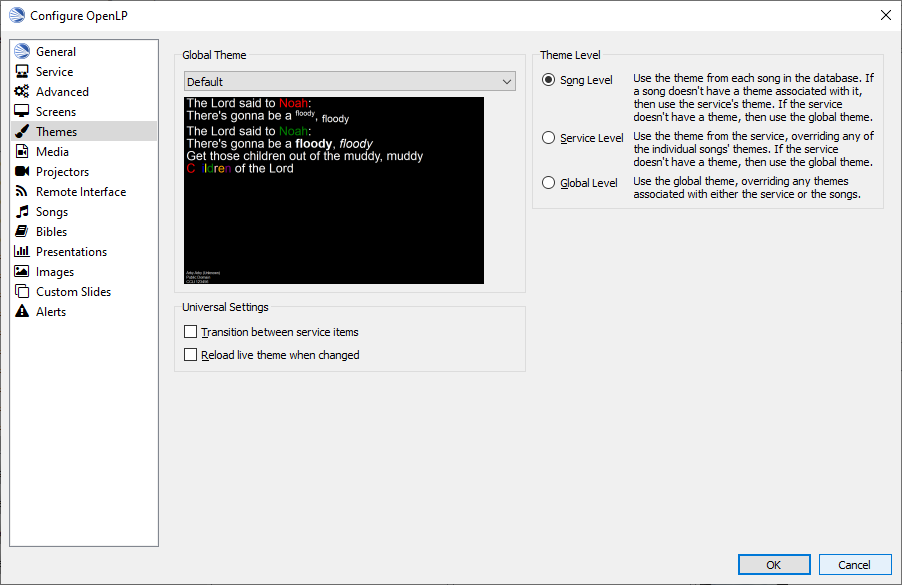Click the Cancel button

click(x=855, y=564)
